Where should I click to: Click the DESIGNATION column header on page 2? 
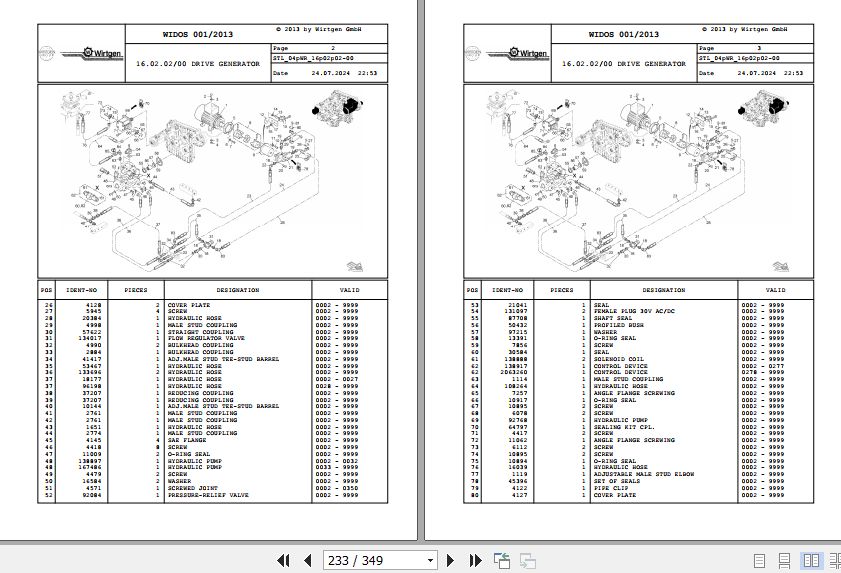(x=238, y=290)
